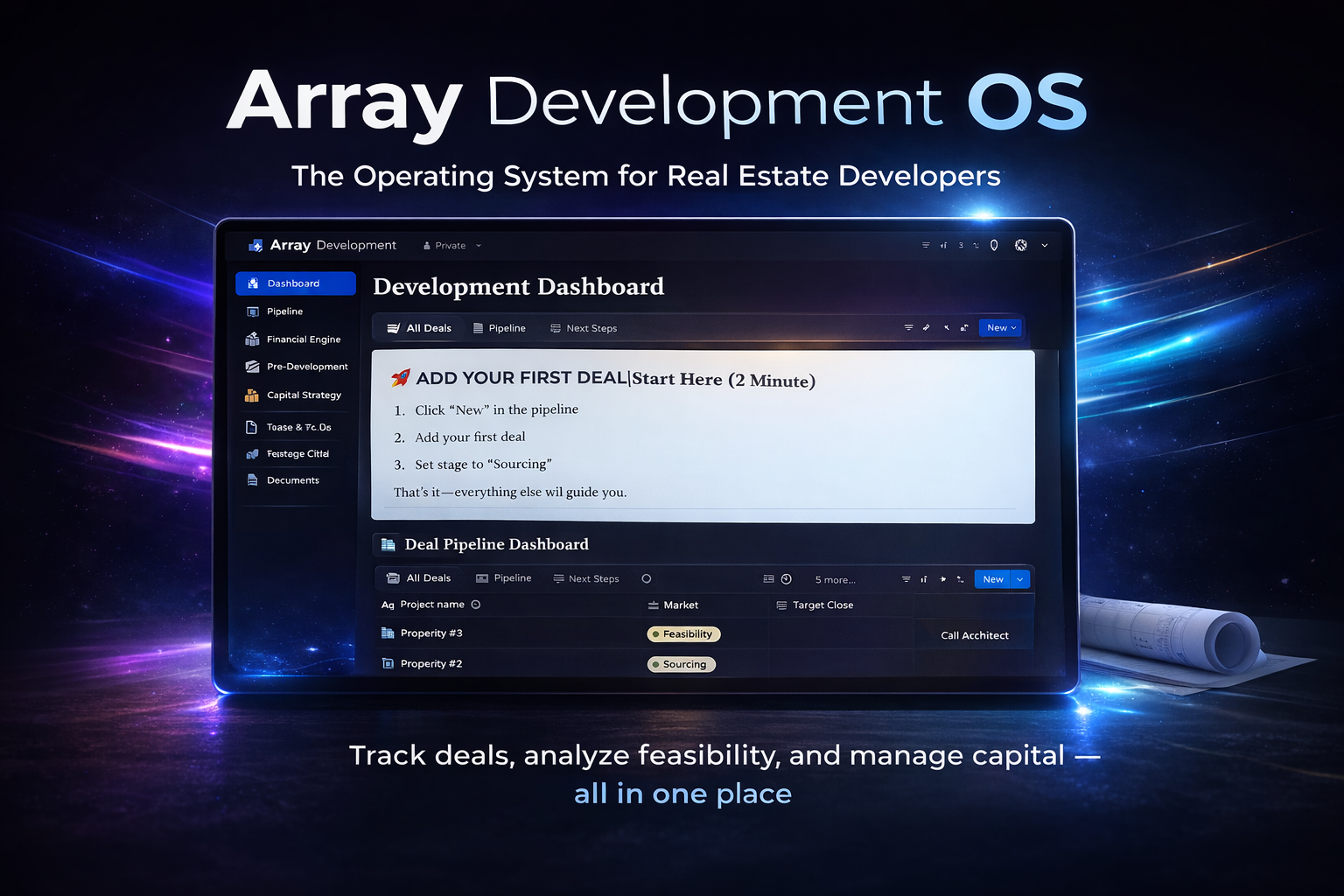Click the building icon in the #3 project row

(388, 633)
